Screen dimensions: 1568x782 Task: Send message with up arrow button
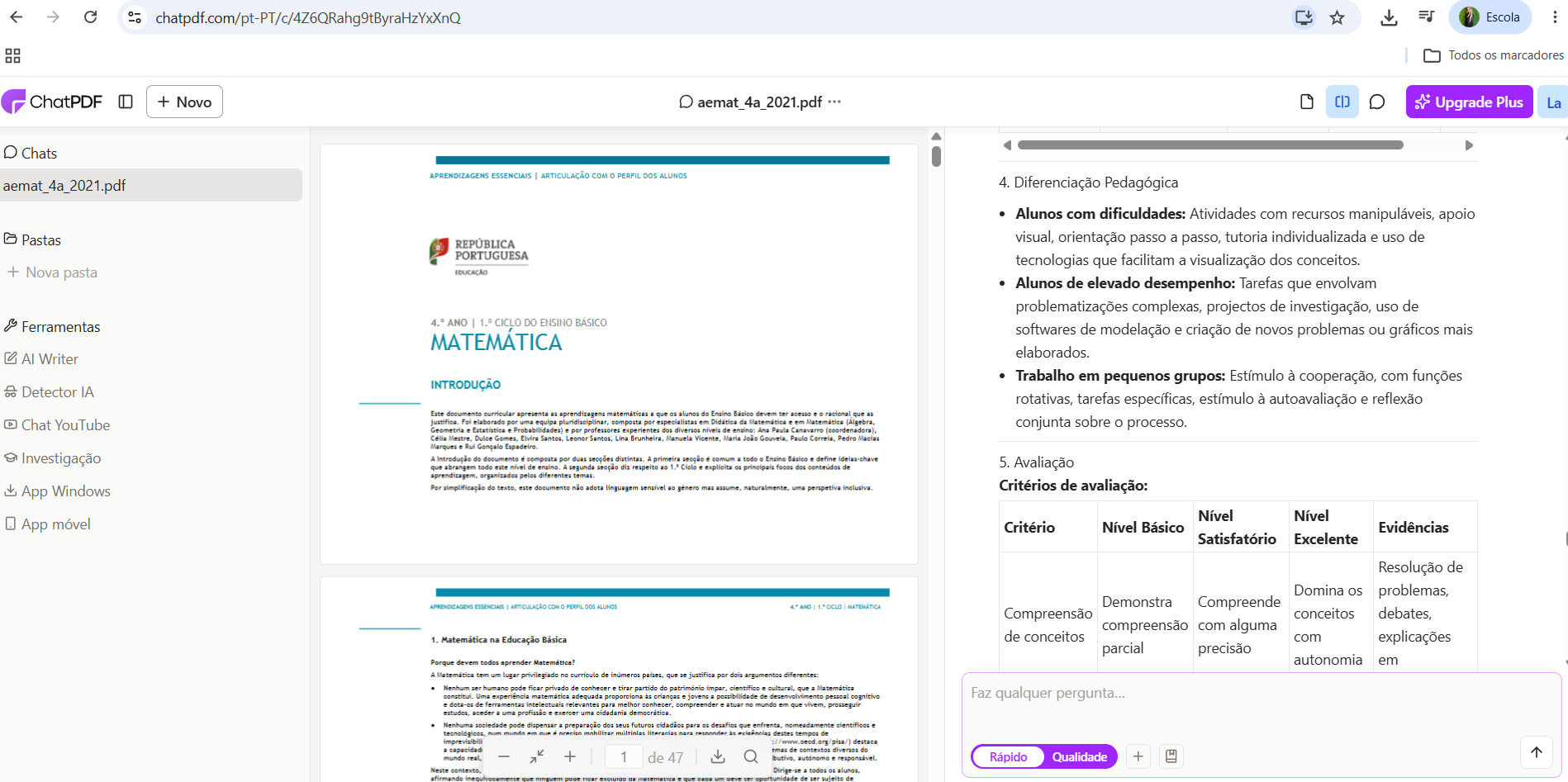coord(1537,751)
